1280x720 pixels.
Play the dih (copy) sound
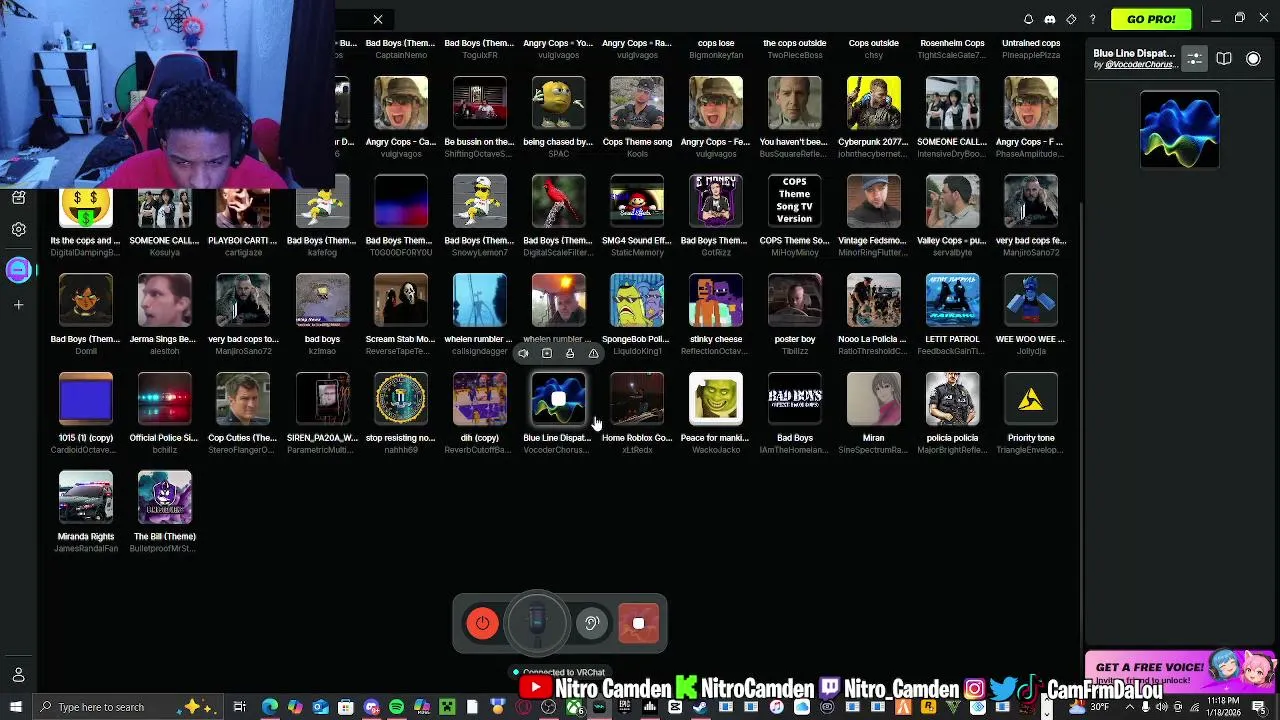coord(480,399)
